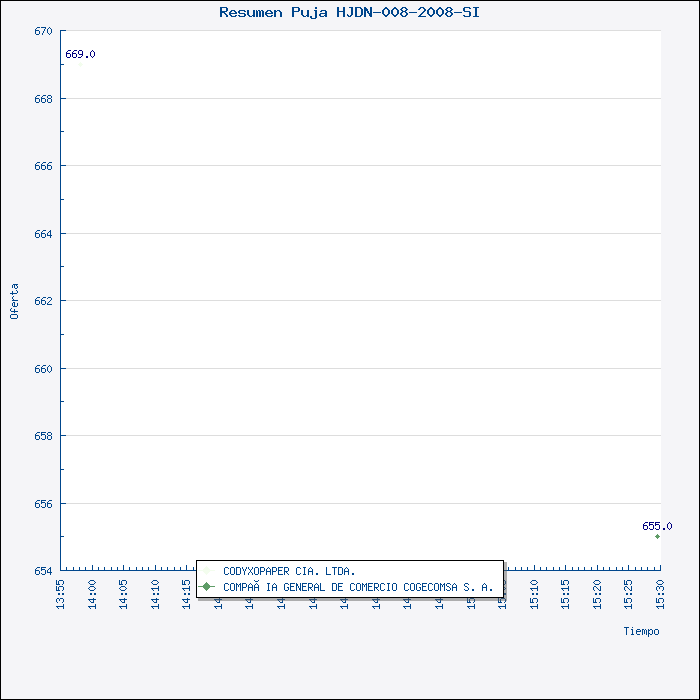Click the 658 value on the Oferta axis

43,436
